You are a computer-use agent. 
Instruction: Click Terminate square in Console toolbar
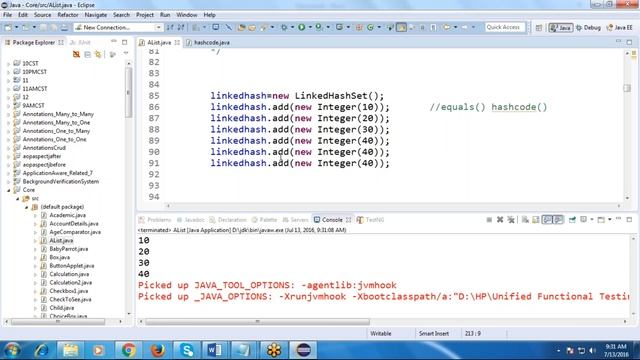(x=489, y=220)
